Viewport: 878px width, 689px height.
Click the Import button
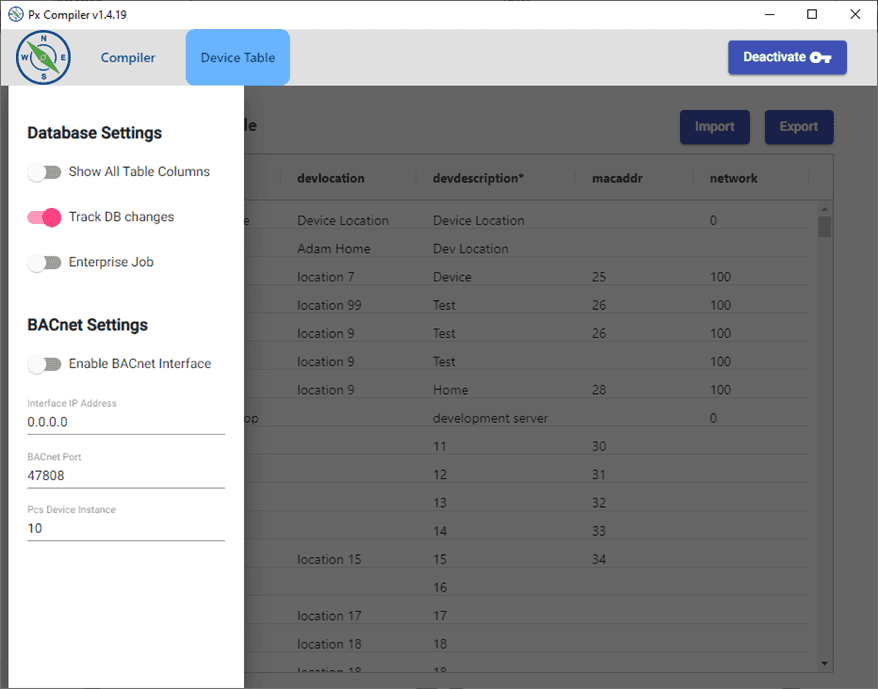(714, 127)
